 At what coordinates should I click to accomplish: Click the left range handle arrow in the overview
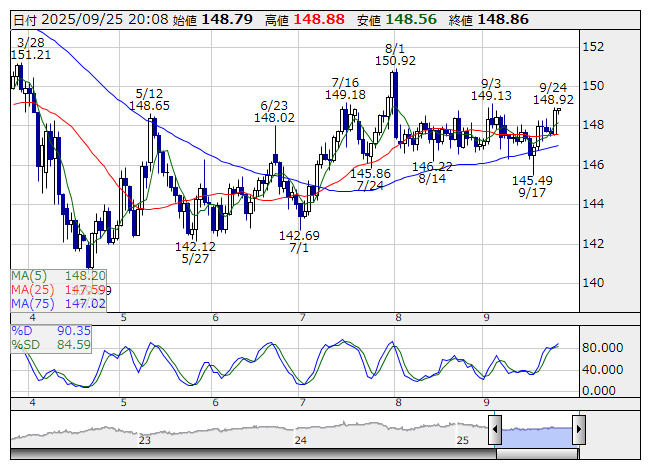494,431
